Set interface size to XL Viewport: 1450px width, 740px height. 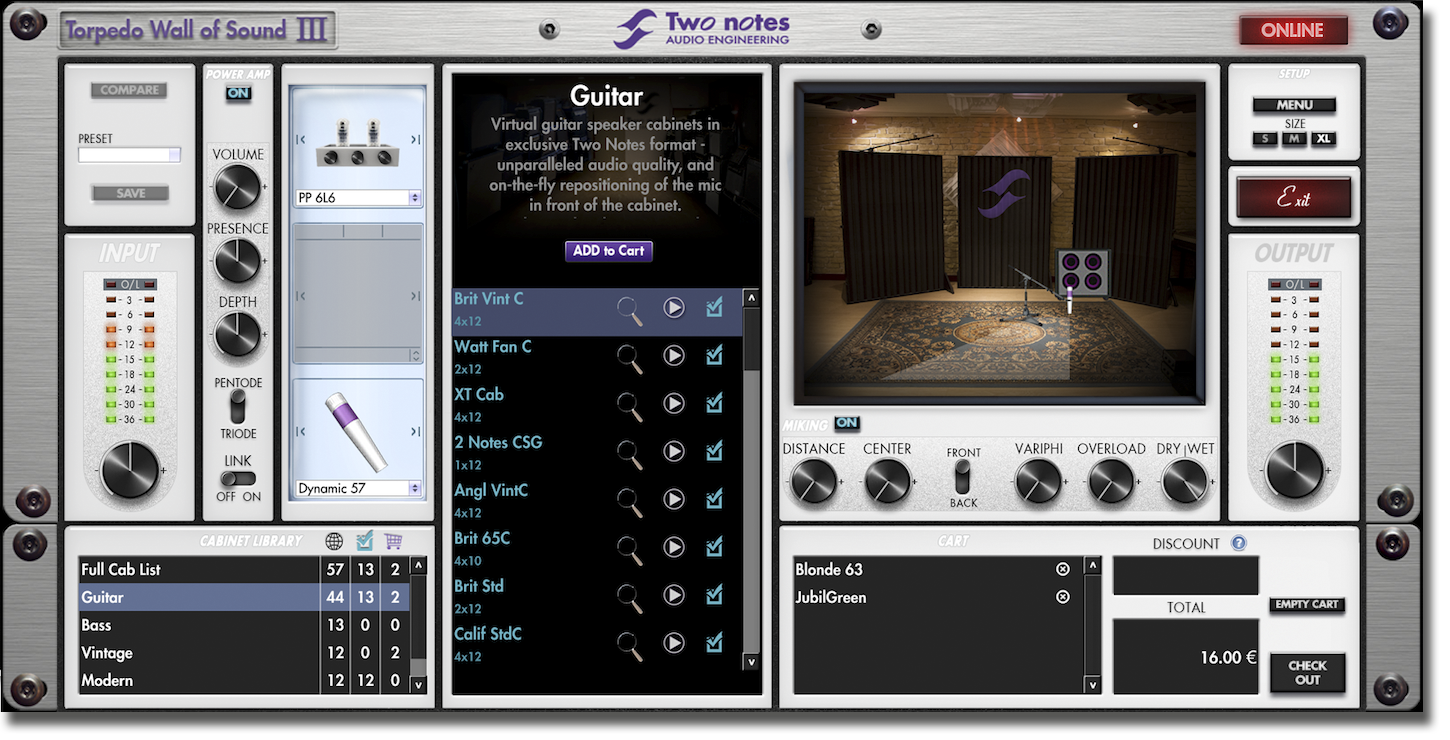point(1324,139)
